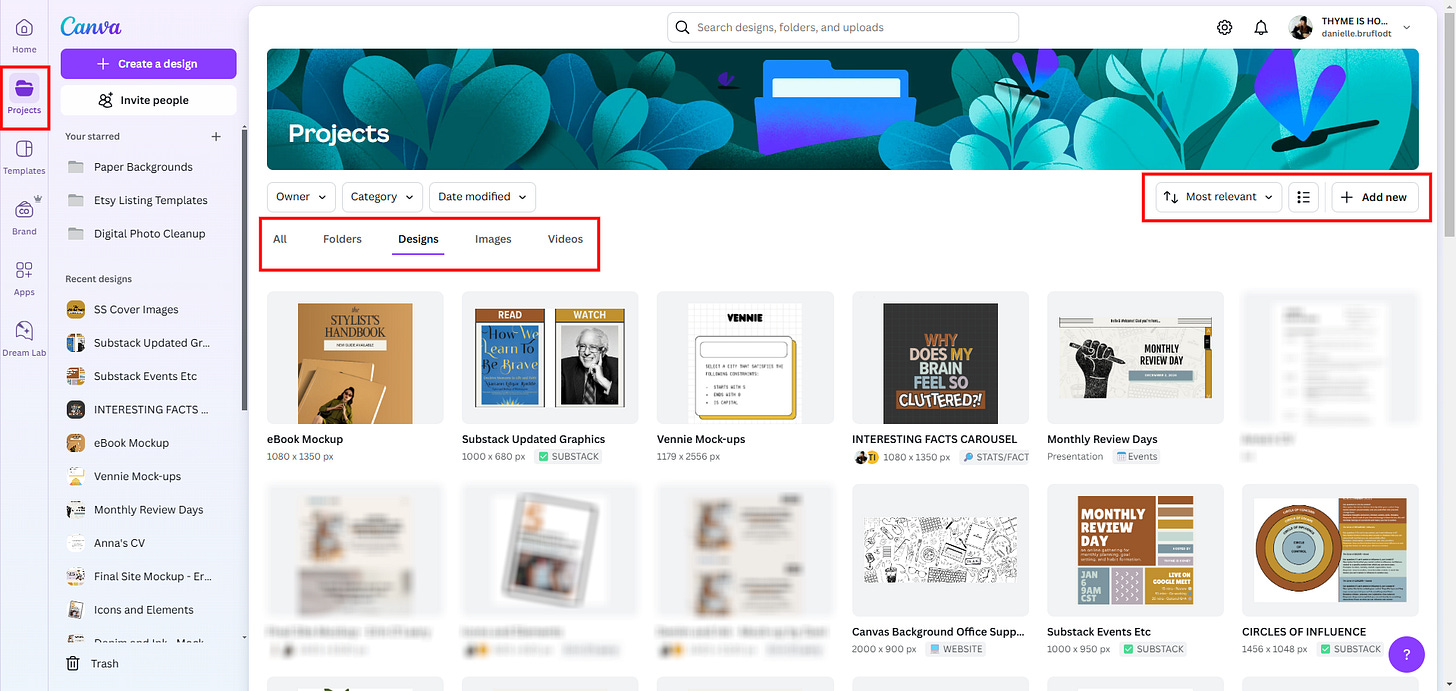Open the notifications bell icon
The width and height of the screenshot is (1456, 691).
click(1261, 28)
